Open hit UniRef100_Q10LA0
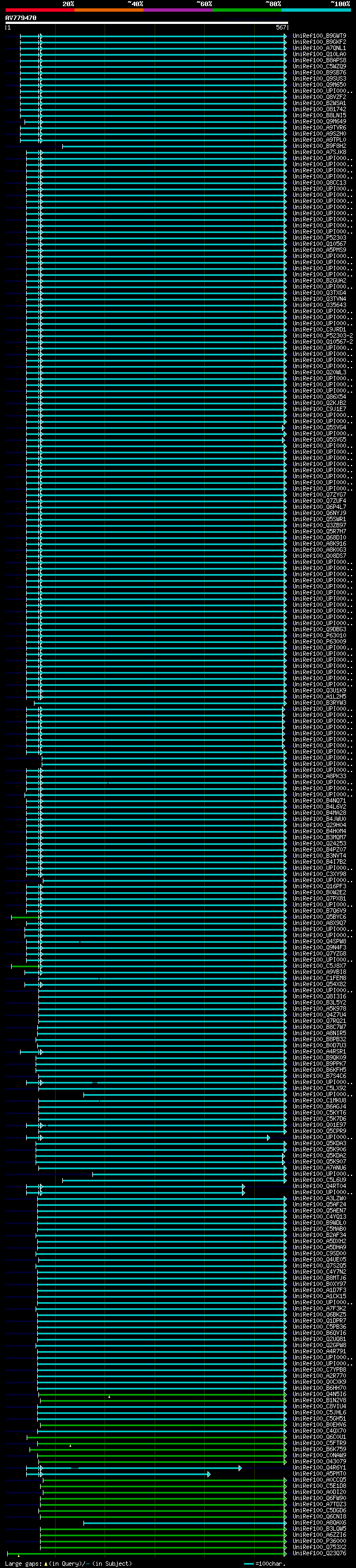This screenshot has height=1568, width=356. [x=319, y=54]
